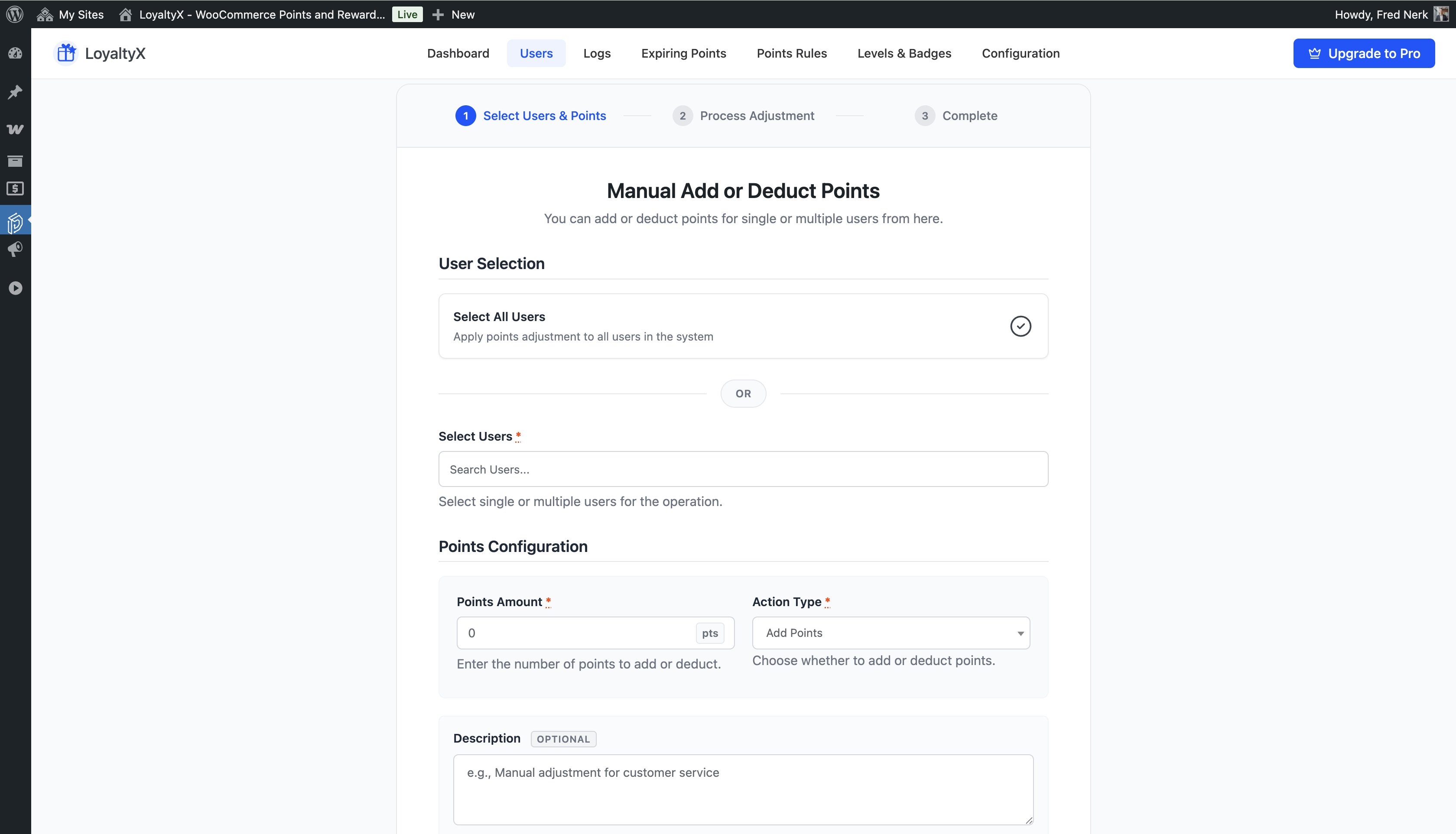
Task: Toggle the Select All Users checkmark
Action: 1020,326
